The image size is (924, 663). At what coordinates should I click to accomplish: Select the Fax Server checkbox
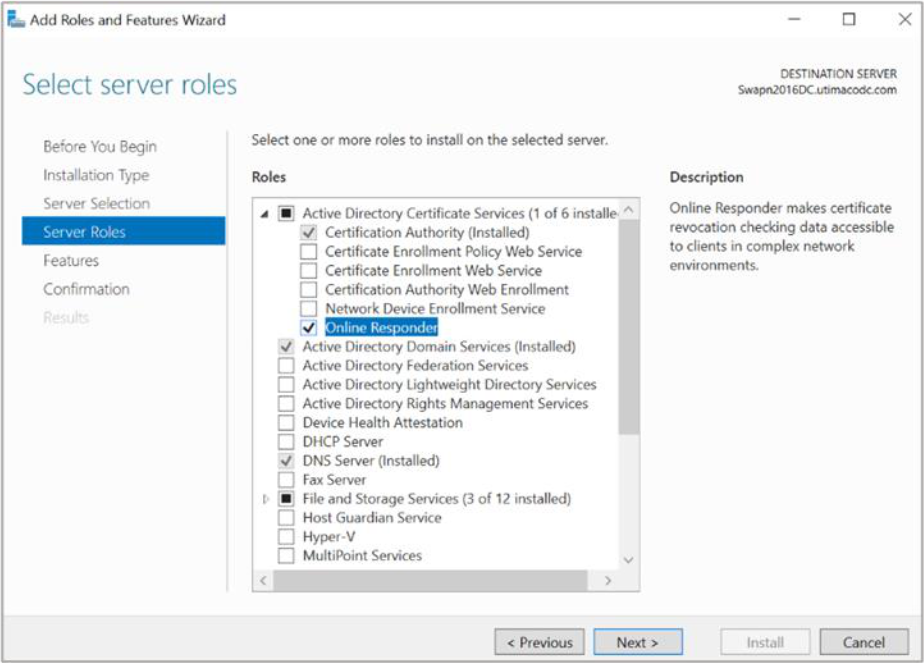[286, 480]
